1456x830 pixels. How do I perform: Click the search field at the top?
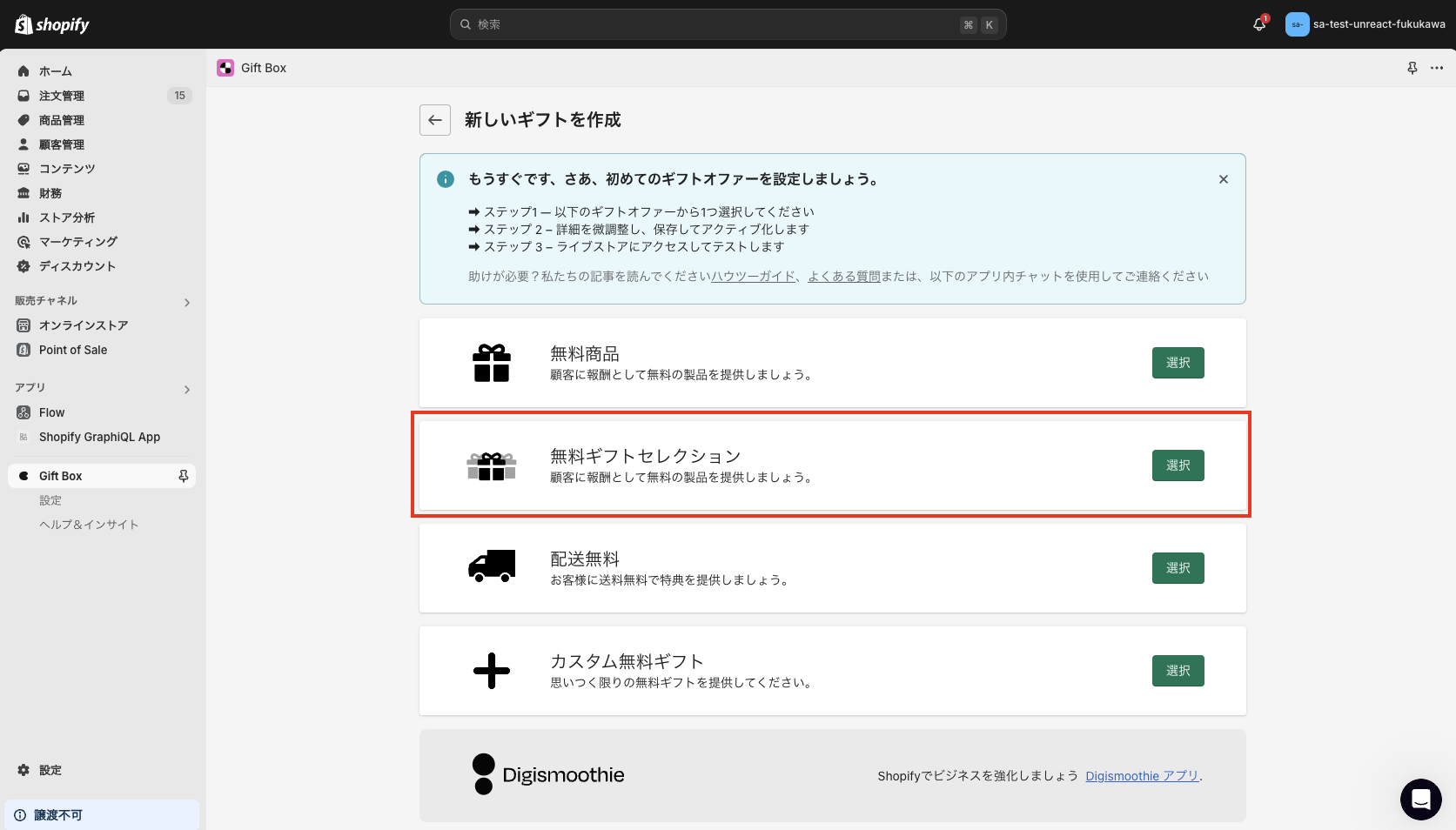[x=728, y=24]
